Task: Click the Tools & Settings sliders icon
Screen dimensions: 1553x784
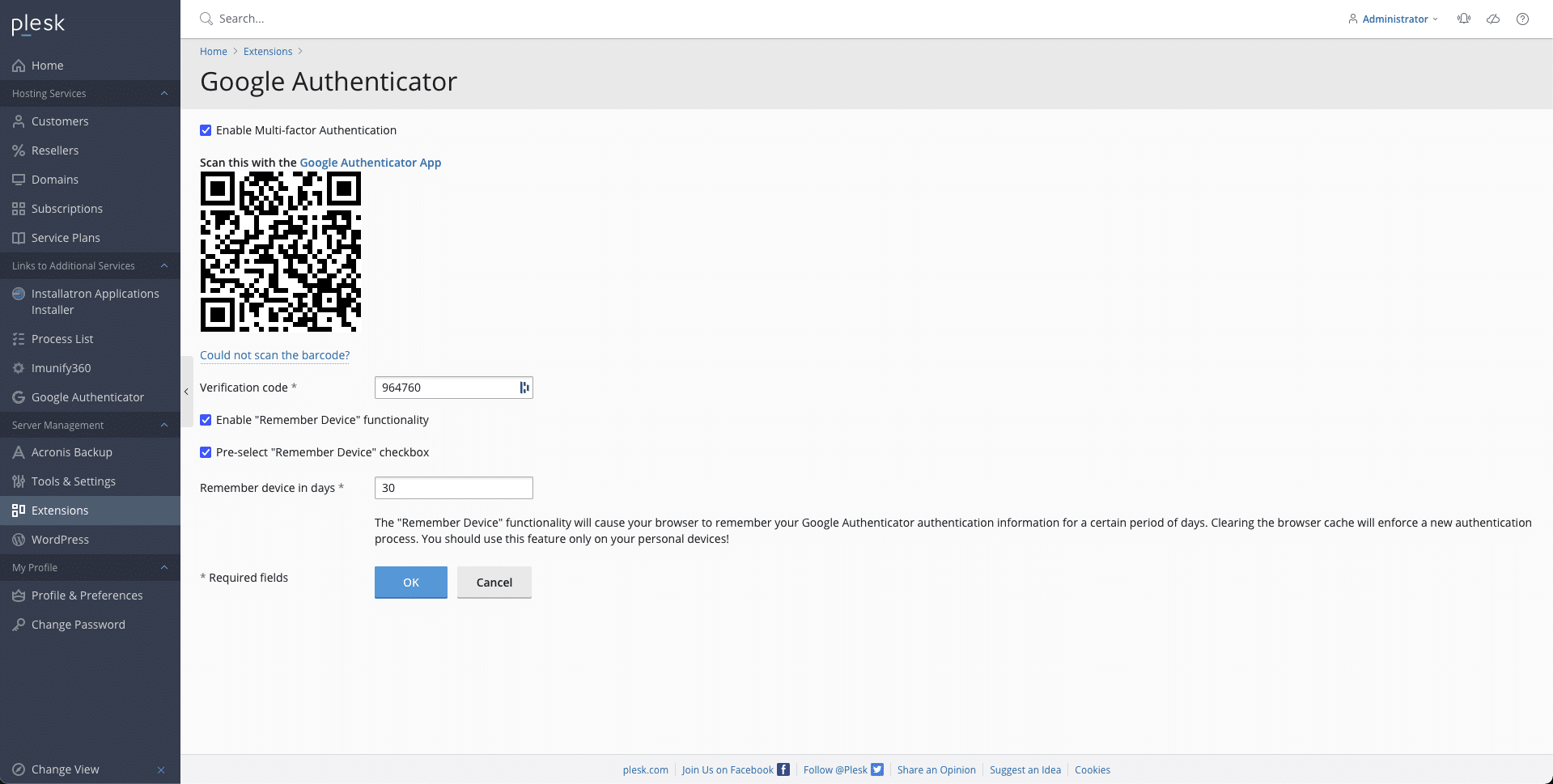Action: 19,481
